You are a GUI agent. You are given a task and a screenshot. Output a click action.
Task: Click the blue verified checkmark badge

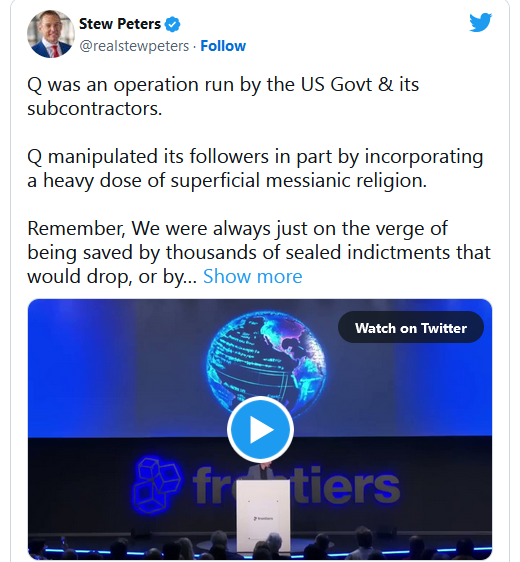coord(172,24)
